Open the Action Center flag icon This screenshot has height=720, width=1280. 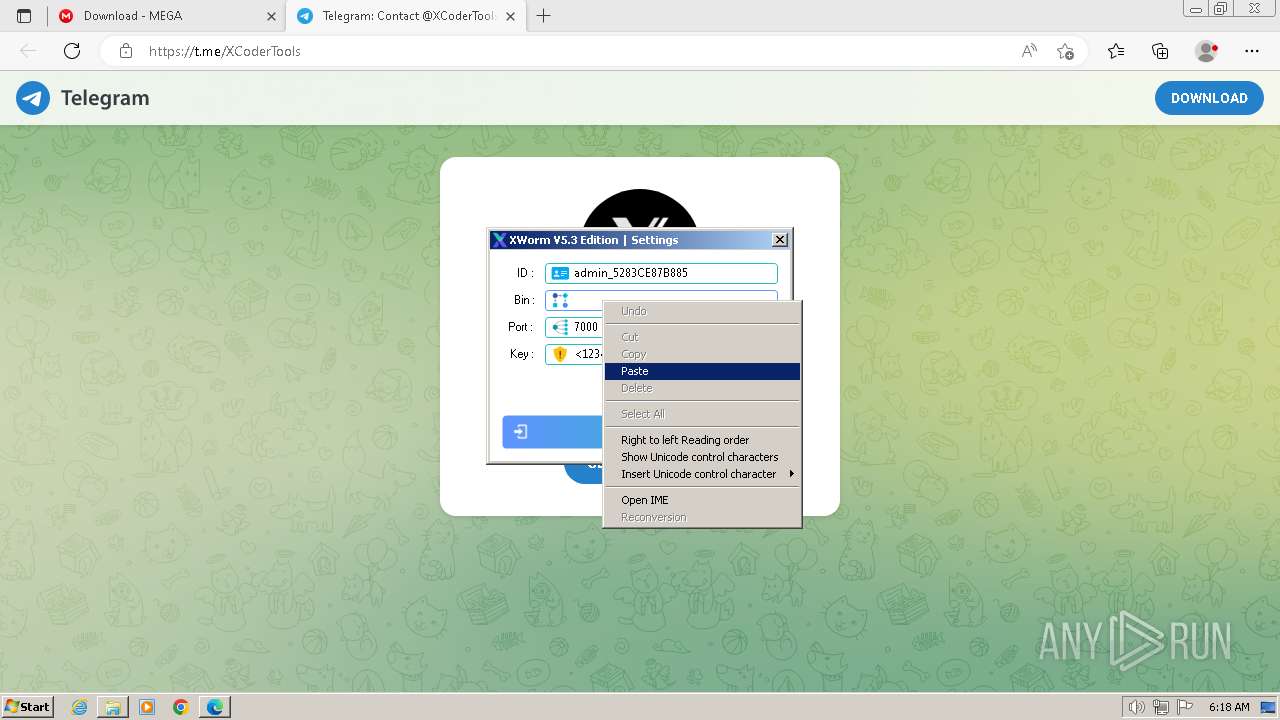pyautogui.click(x=1183, y=707)
